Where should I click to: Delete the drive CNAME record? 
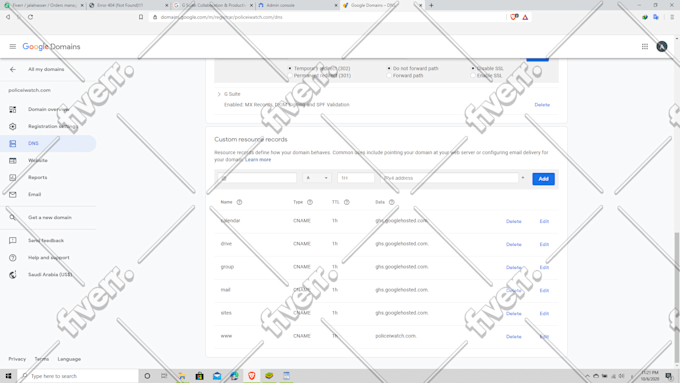(x=514, y=244)
